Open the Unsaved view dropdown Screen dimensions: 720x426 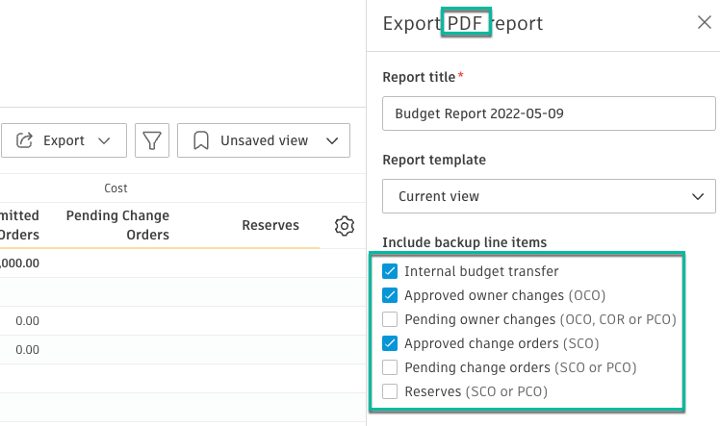coord(264,140)
